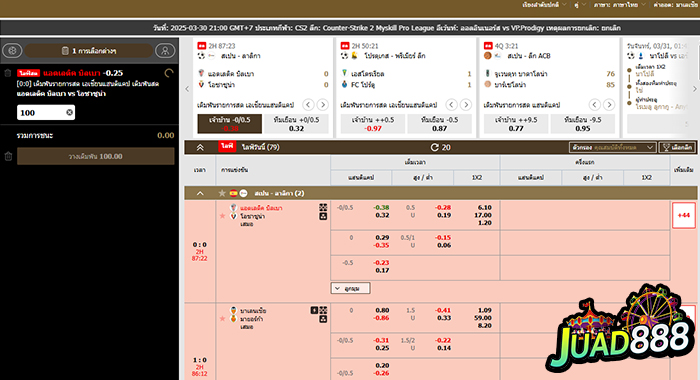The image size is (700, 380).
Task: Open the user account icon in bet slip header
Action: coord(165,50)
